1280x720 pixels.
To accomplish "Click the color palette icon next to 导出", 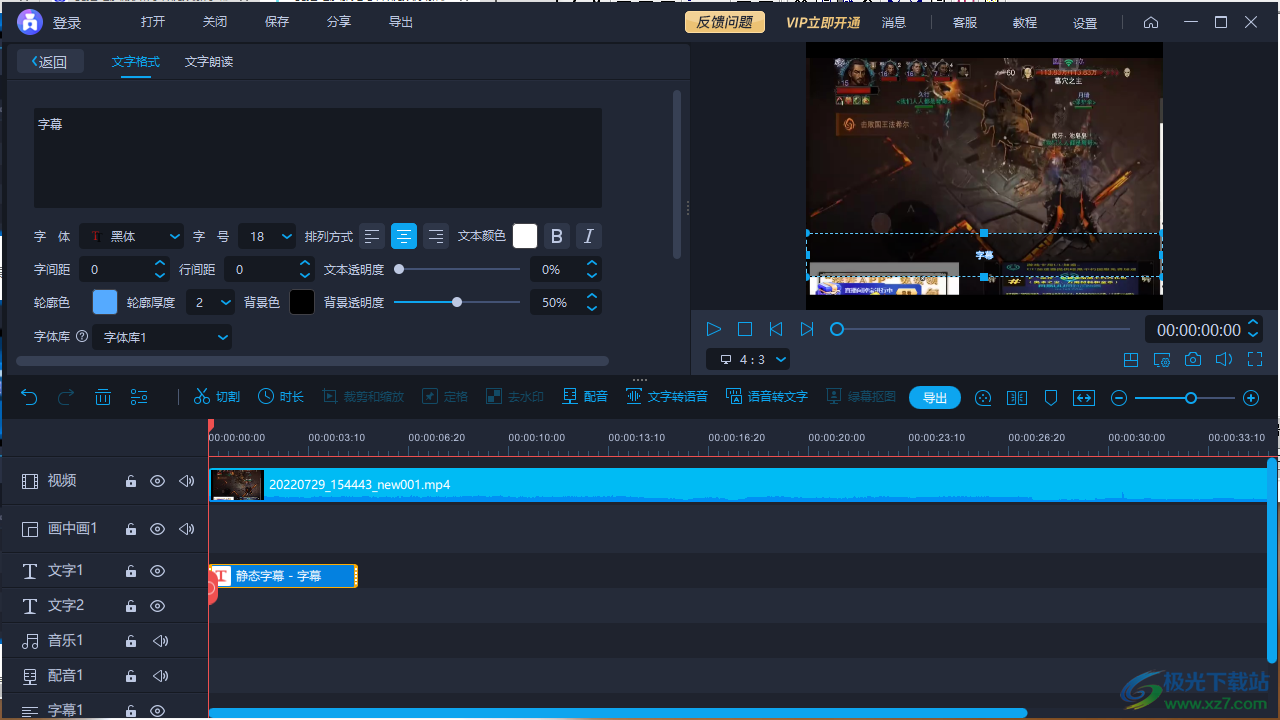I will pos(983,398).
